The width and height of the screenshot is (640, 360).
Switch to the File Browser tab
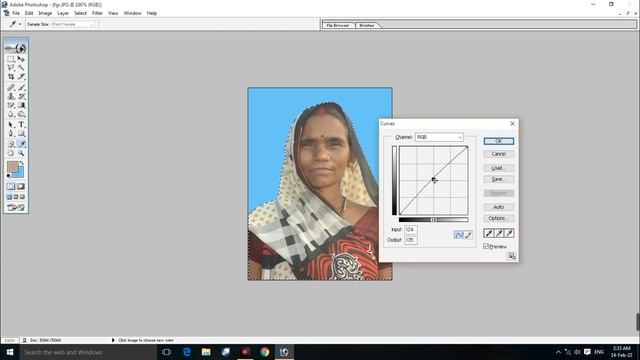pos(338,25)
